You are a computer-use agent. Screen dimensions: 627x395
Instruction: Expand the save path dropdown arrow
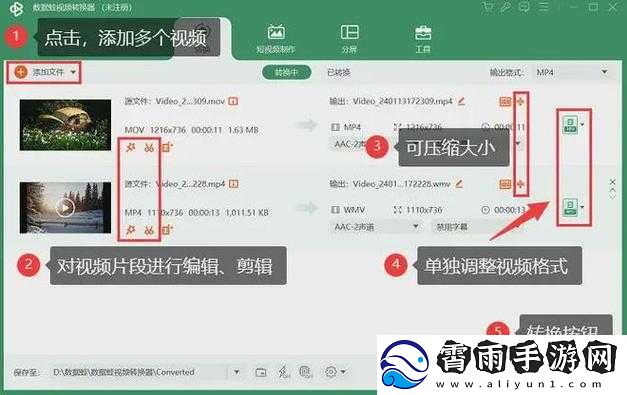click(x=236, y=372)
